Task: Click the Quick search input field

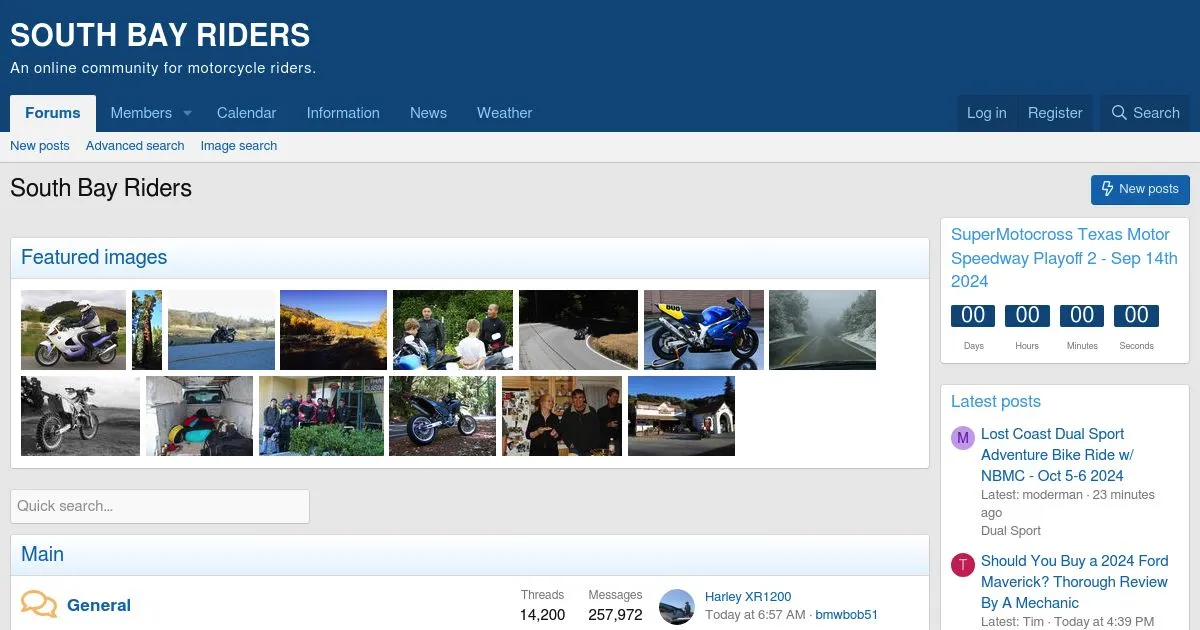Action: tap(160, 506)
